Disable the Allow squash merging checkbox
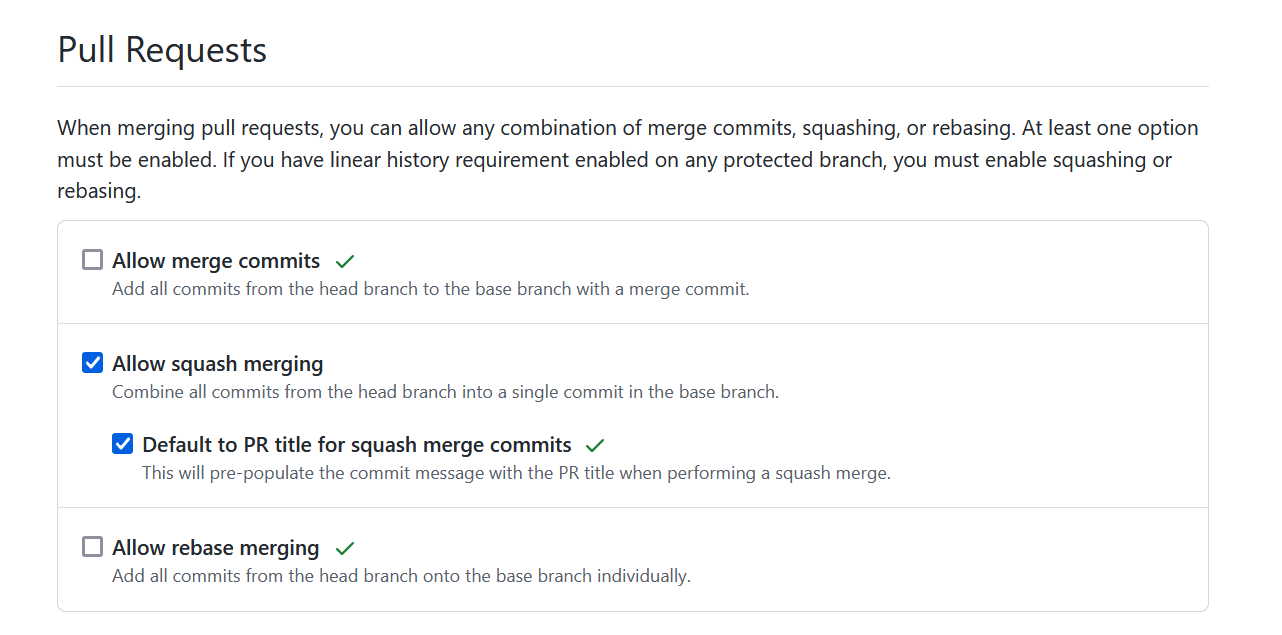 coord(92,362)
